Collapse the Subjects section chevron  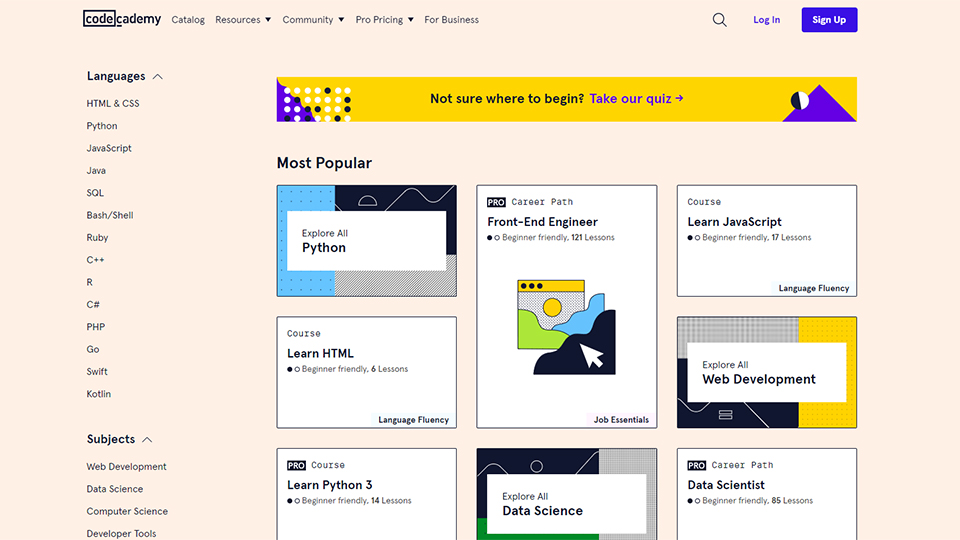click(x=147, y=440)
